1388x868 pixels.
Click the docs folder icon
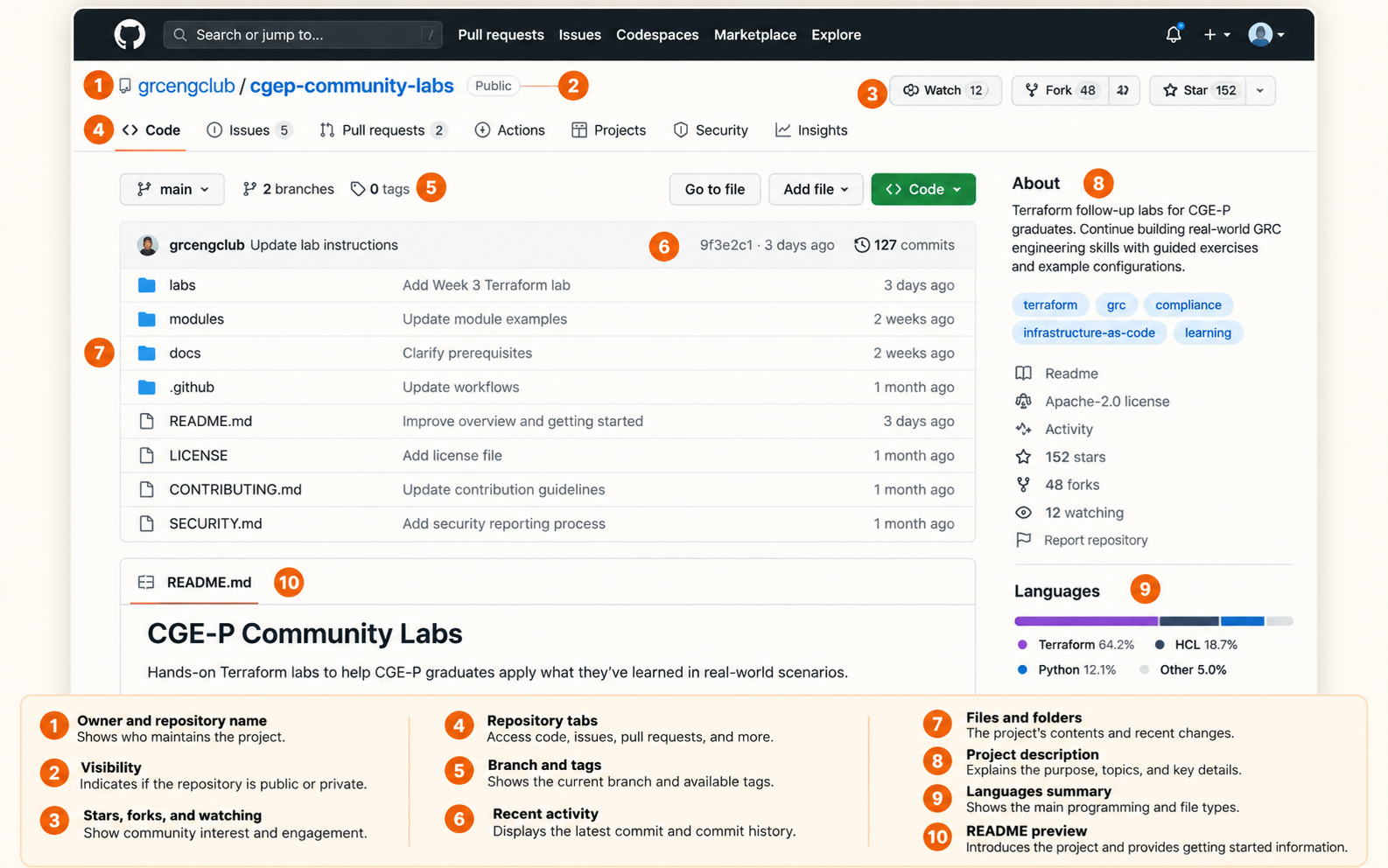(x=147, y=353)
